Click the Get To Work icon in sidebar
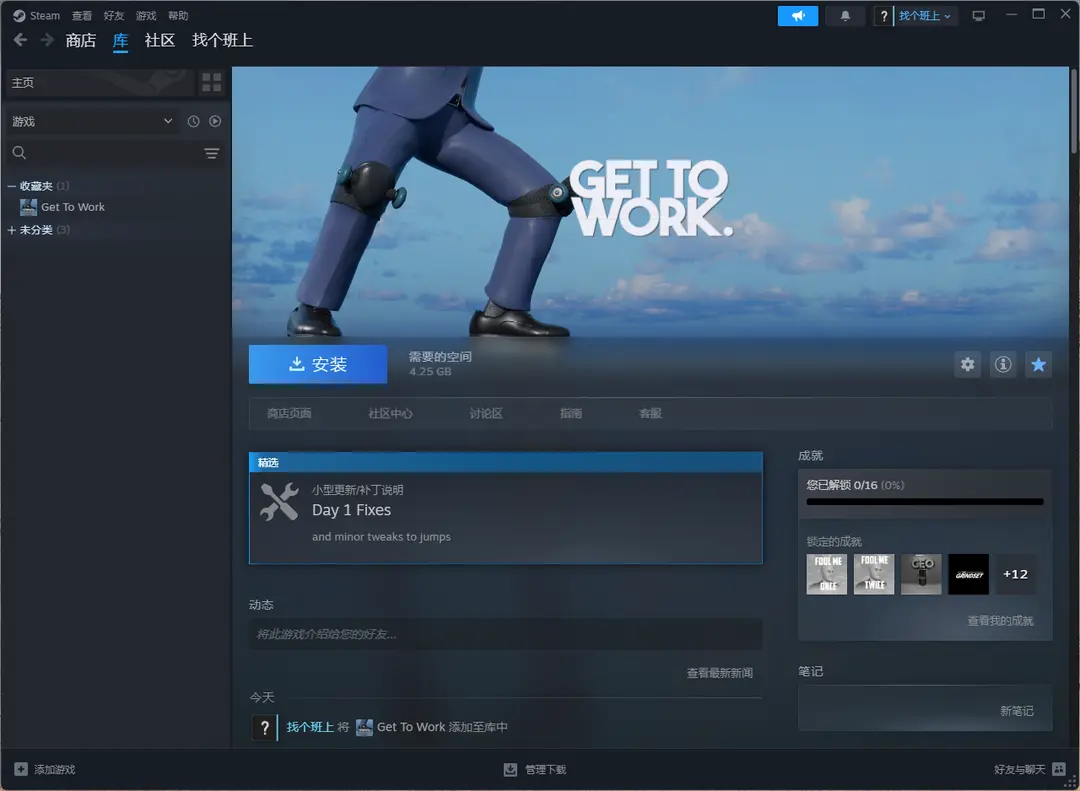 coord(28,207)
